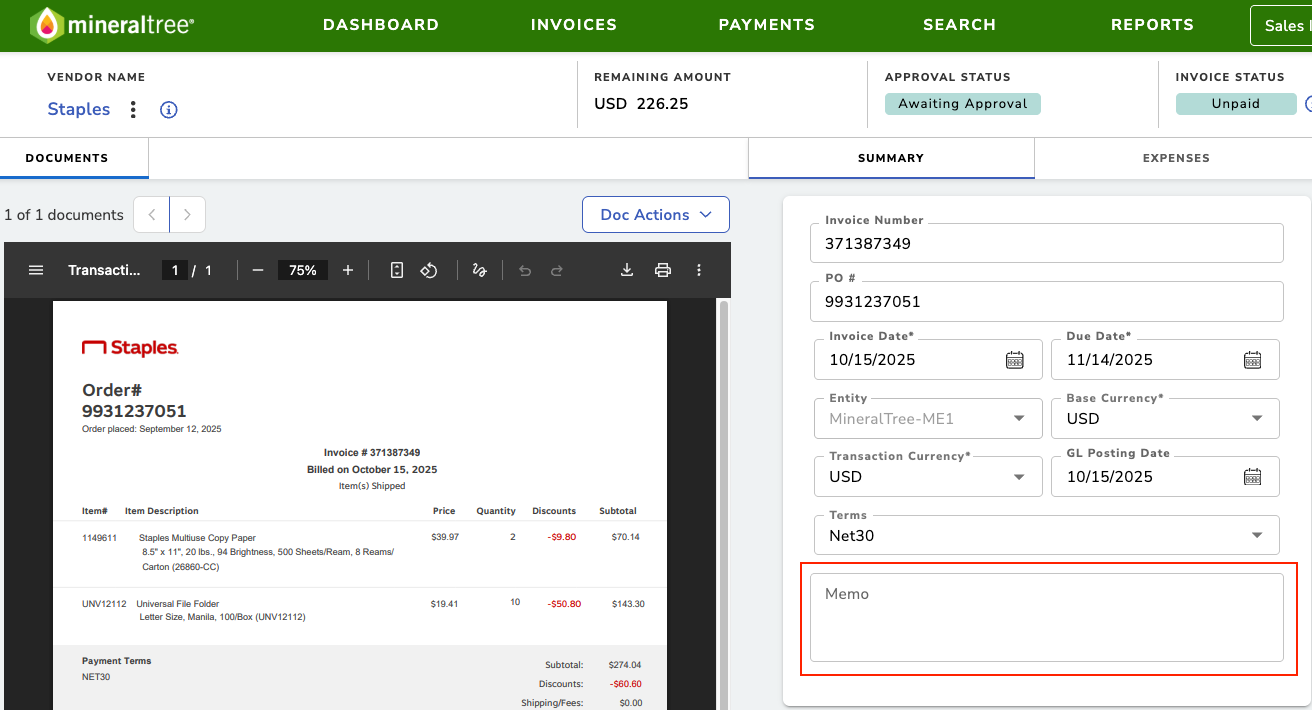The height and width of the screenshot is (710, 1312).
Task: Click 'Billed on October 15, 2025' text
Action: [372, 469]
